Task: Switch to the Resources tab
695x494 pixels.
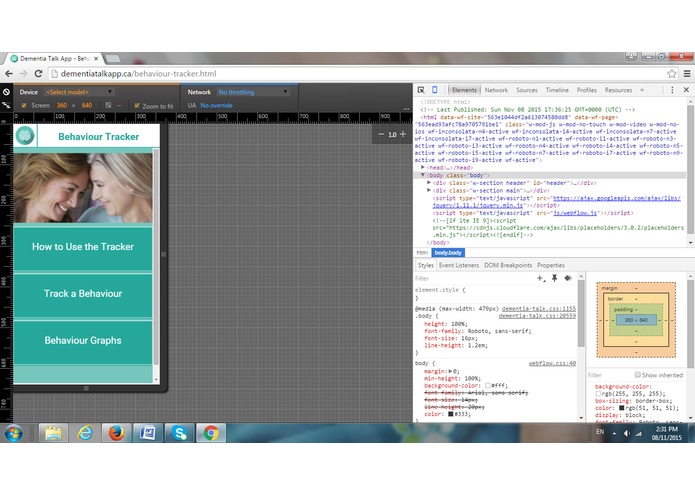Action: click(x=618, y=90)
